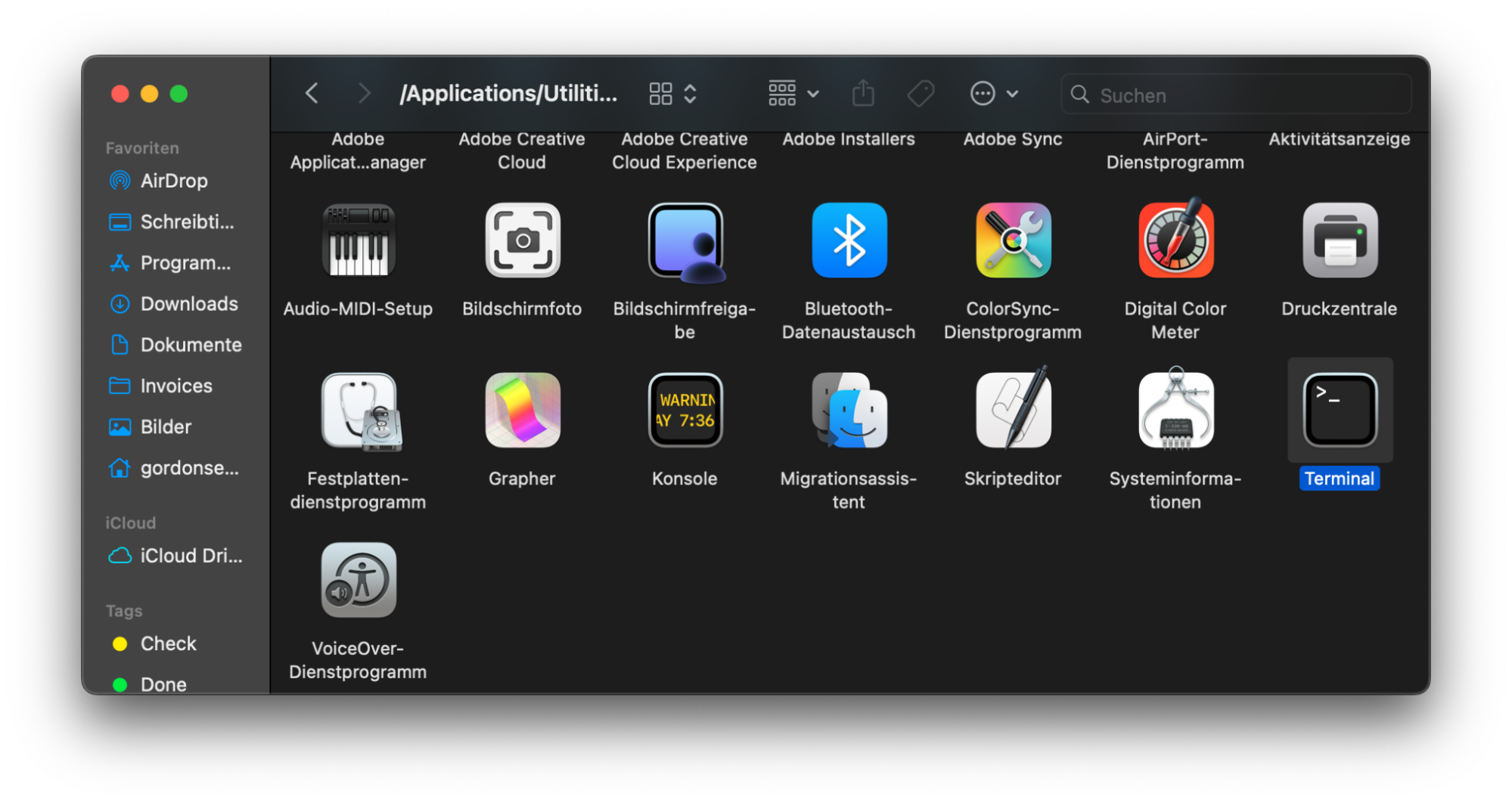Open the grouping options chevron
The width and height of the screenshot is (1512, 803).
[x=690, y=93]
